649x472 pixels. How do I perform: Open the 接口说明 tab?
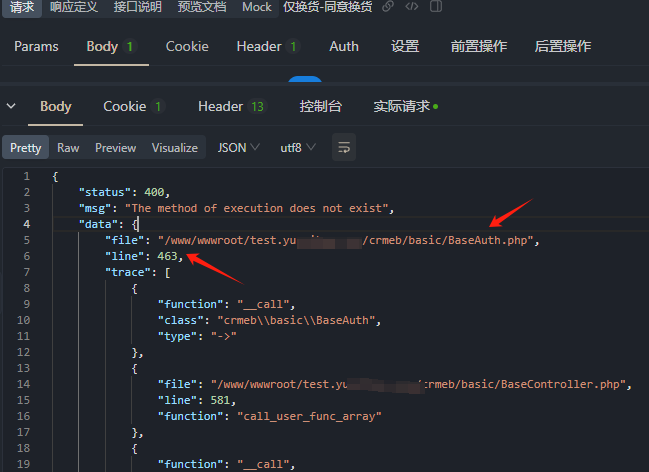tap(137, 7)
